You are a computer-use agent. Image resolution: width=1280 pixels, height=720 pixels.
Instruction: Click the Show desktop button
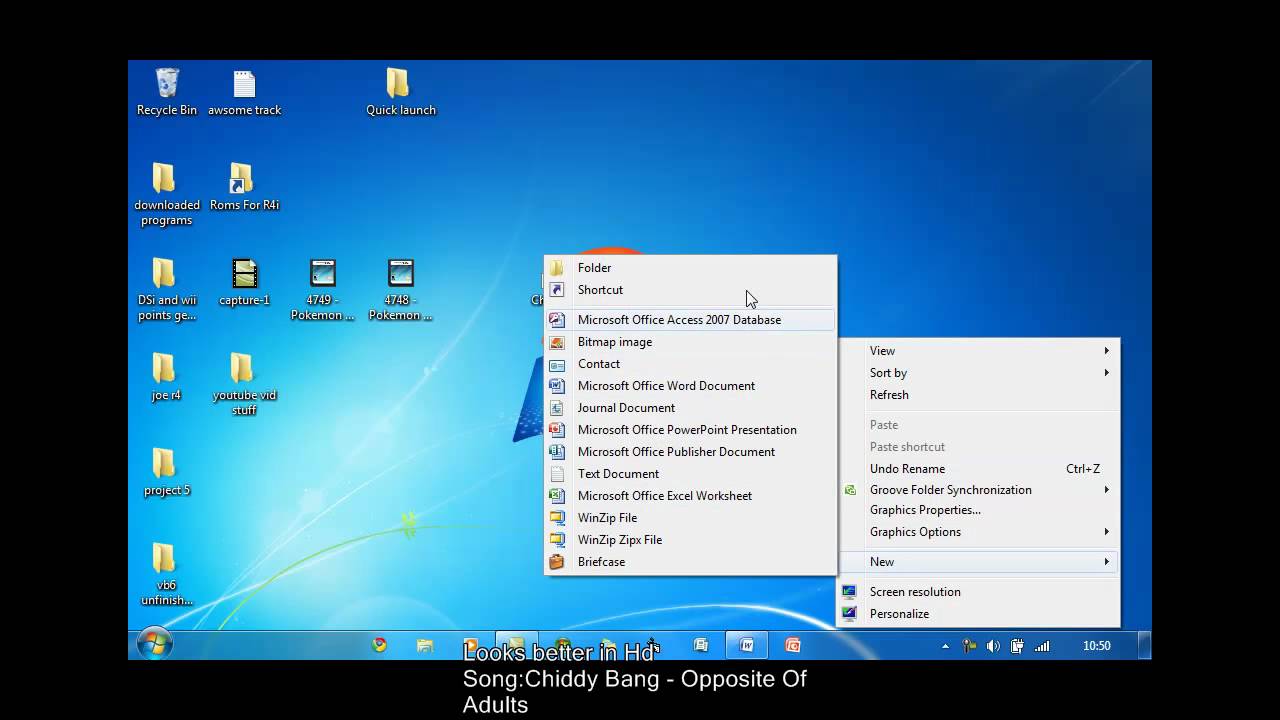[x=1145, y=645]
